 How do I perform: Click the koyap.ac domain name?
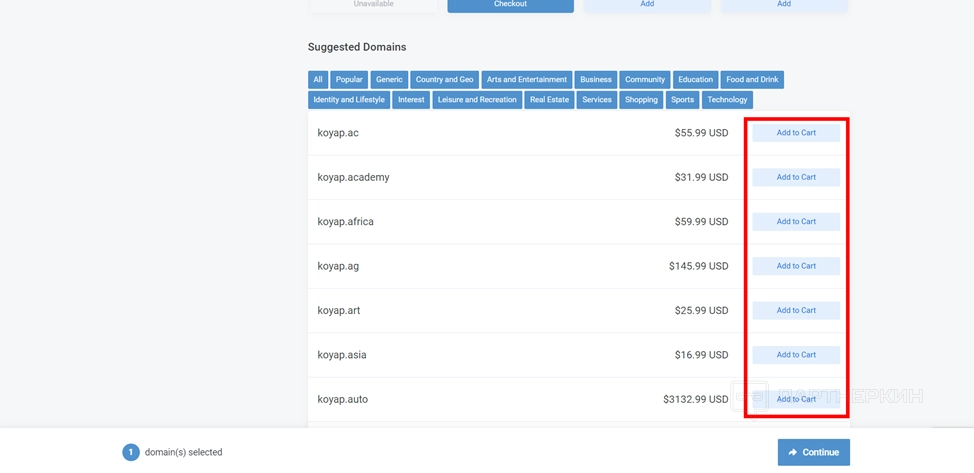[338, 133]
